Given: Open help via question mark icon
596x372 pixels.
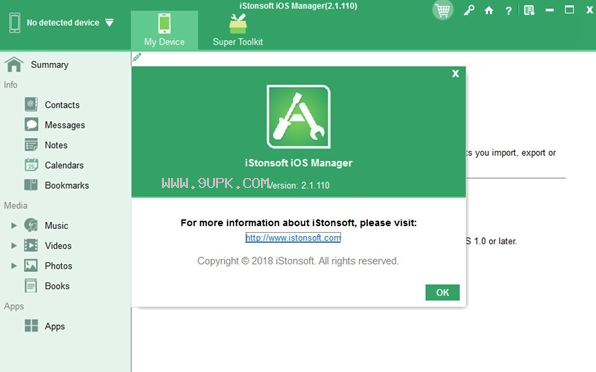Looking at the screenshot, I should click(x=508, y=11).
